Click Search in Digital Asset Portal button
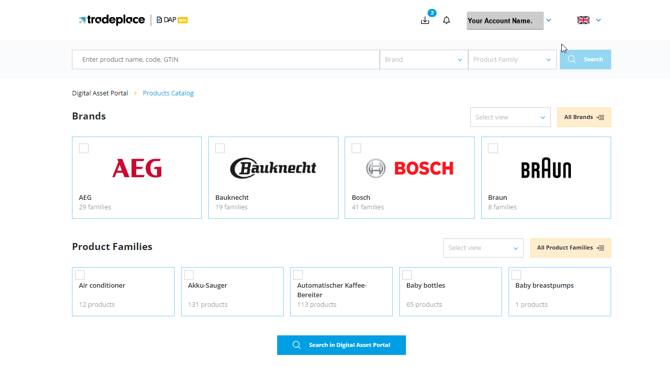 tap(341, 345)
